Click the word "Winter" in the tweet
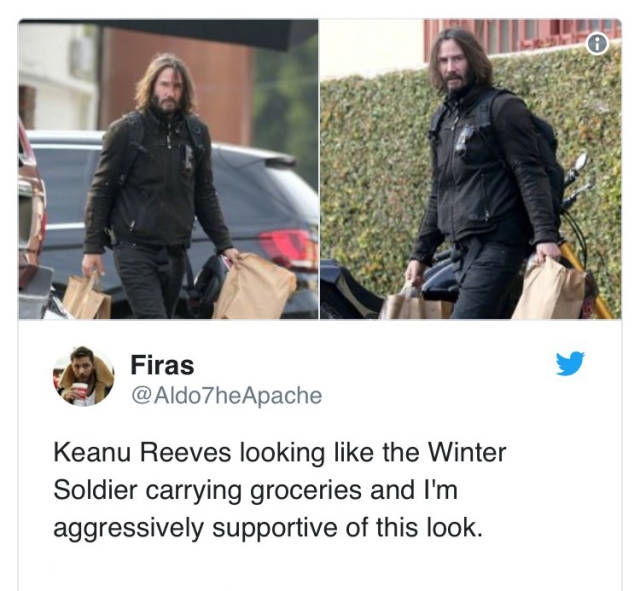The image size is (640, 591). [467, 453]
